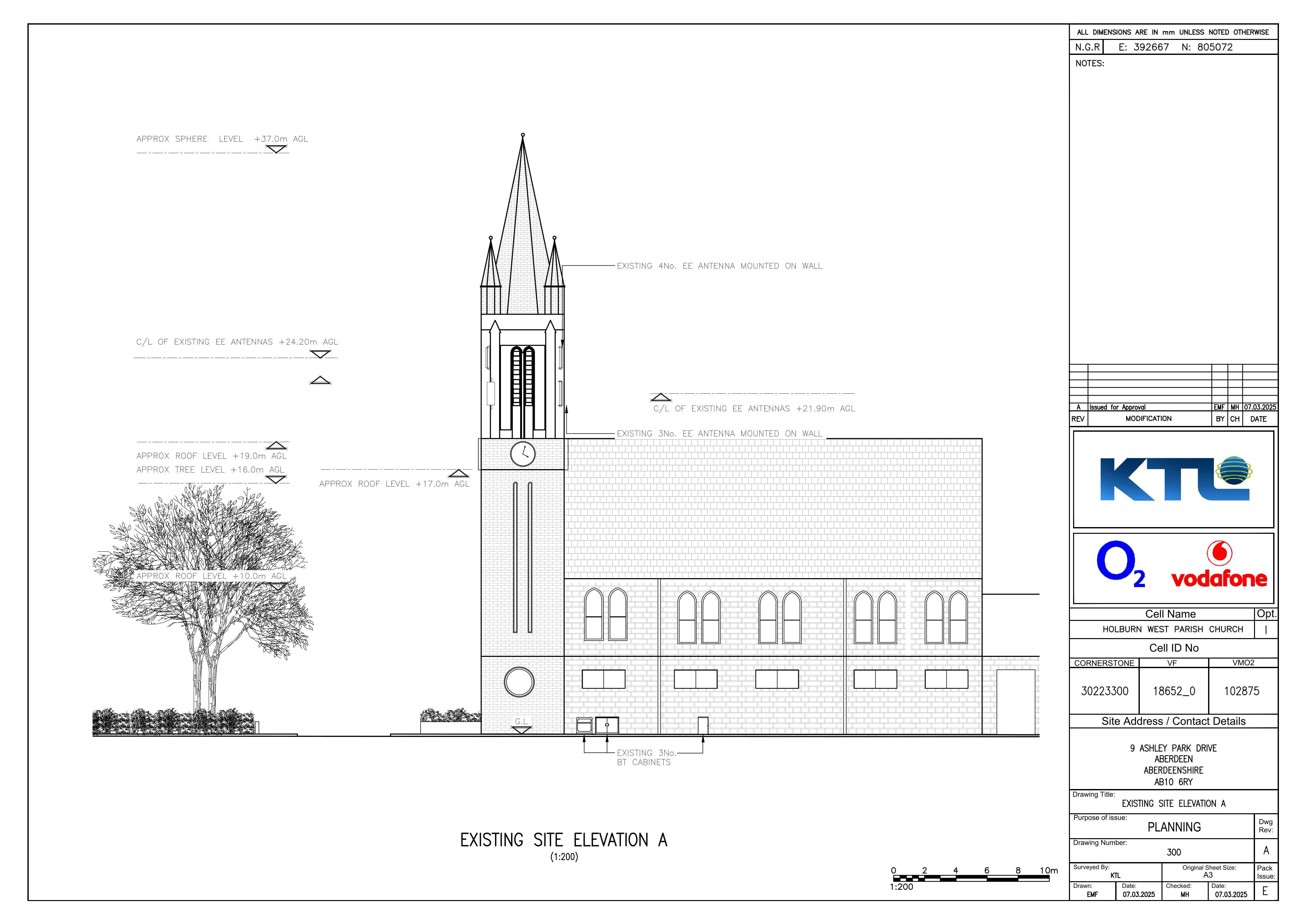Click 'KTL' under Surveyed By

1115,876
